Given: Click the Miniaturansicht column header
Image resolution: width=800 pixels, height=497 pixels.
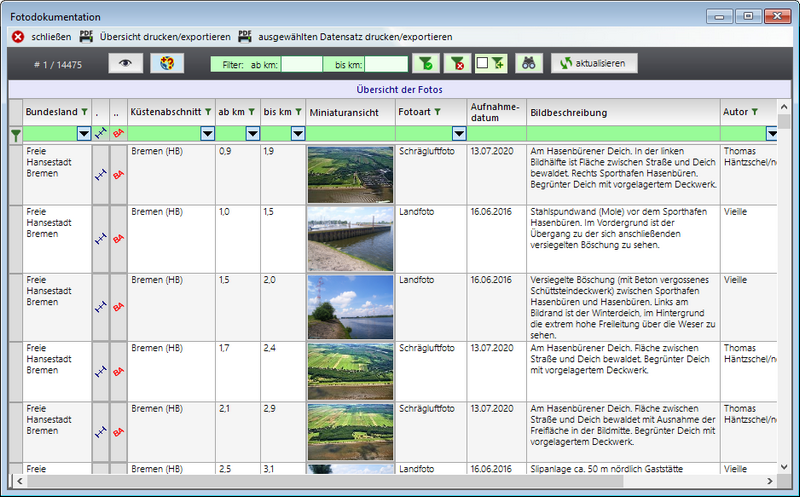Looking at the screenshot, I should 351,112.
